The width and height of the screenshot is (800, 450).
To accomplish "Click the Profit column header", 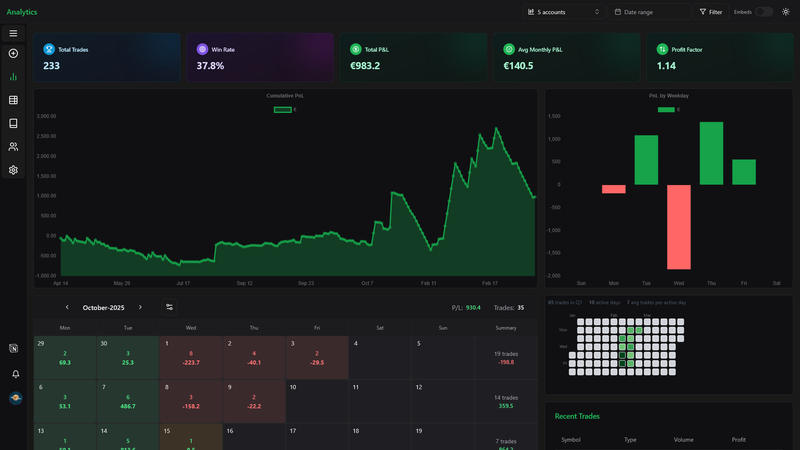I will tap(738, 439).
